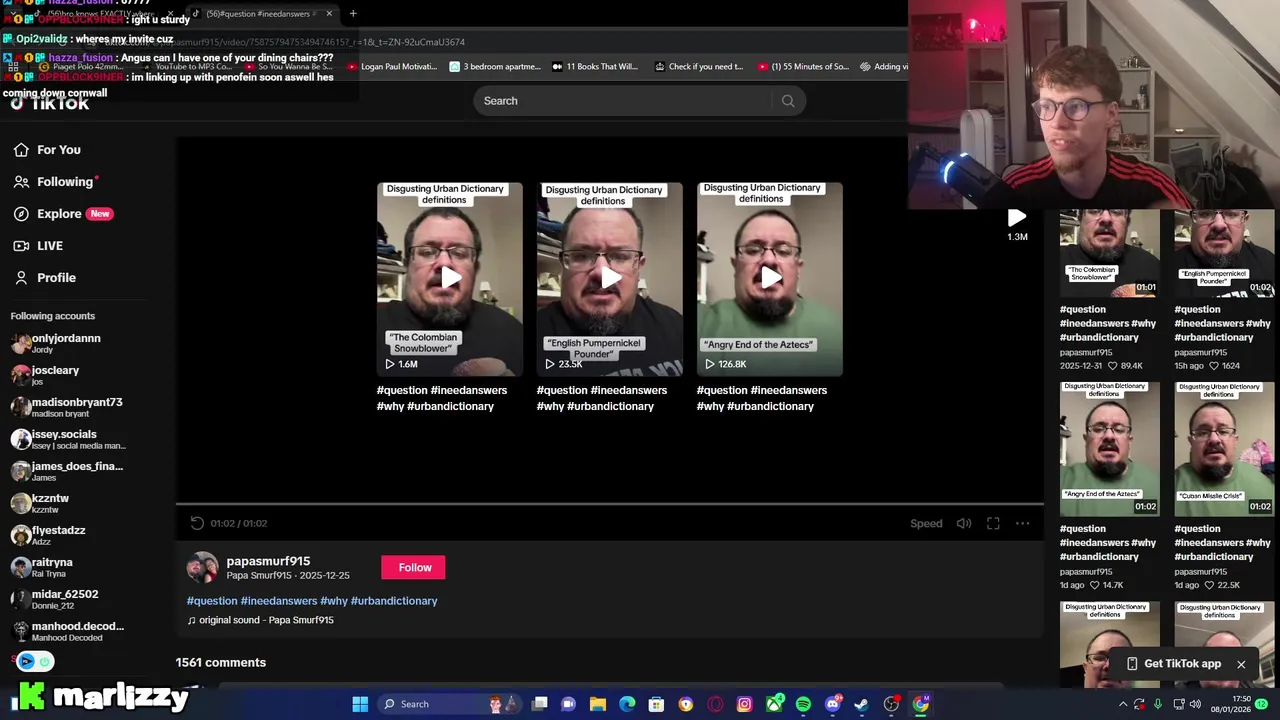
Task: Like the sidebar video showing 22.5K likes
Action: pos(1209,585)
